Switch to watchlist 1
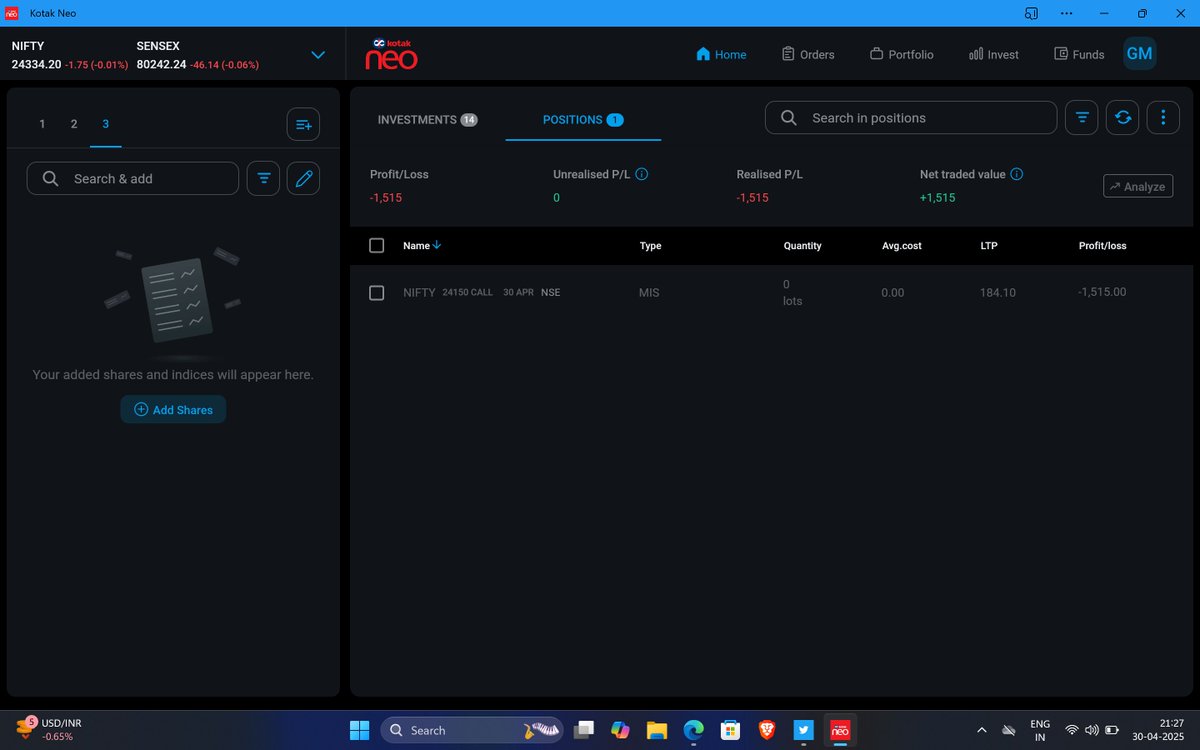The height and width of the screenshot is (750, 1200). [x=42, y=124]
